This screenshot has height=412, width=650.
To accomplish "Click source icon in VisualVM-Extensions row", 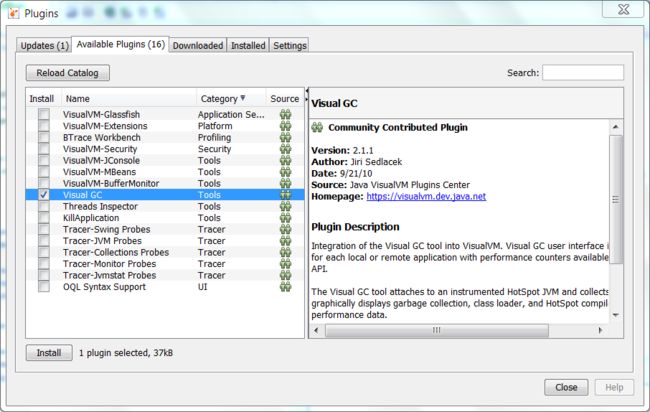I will [x=285, y=126].
